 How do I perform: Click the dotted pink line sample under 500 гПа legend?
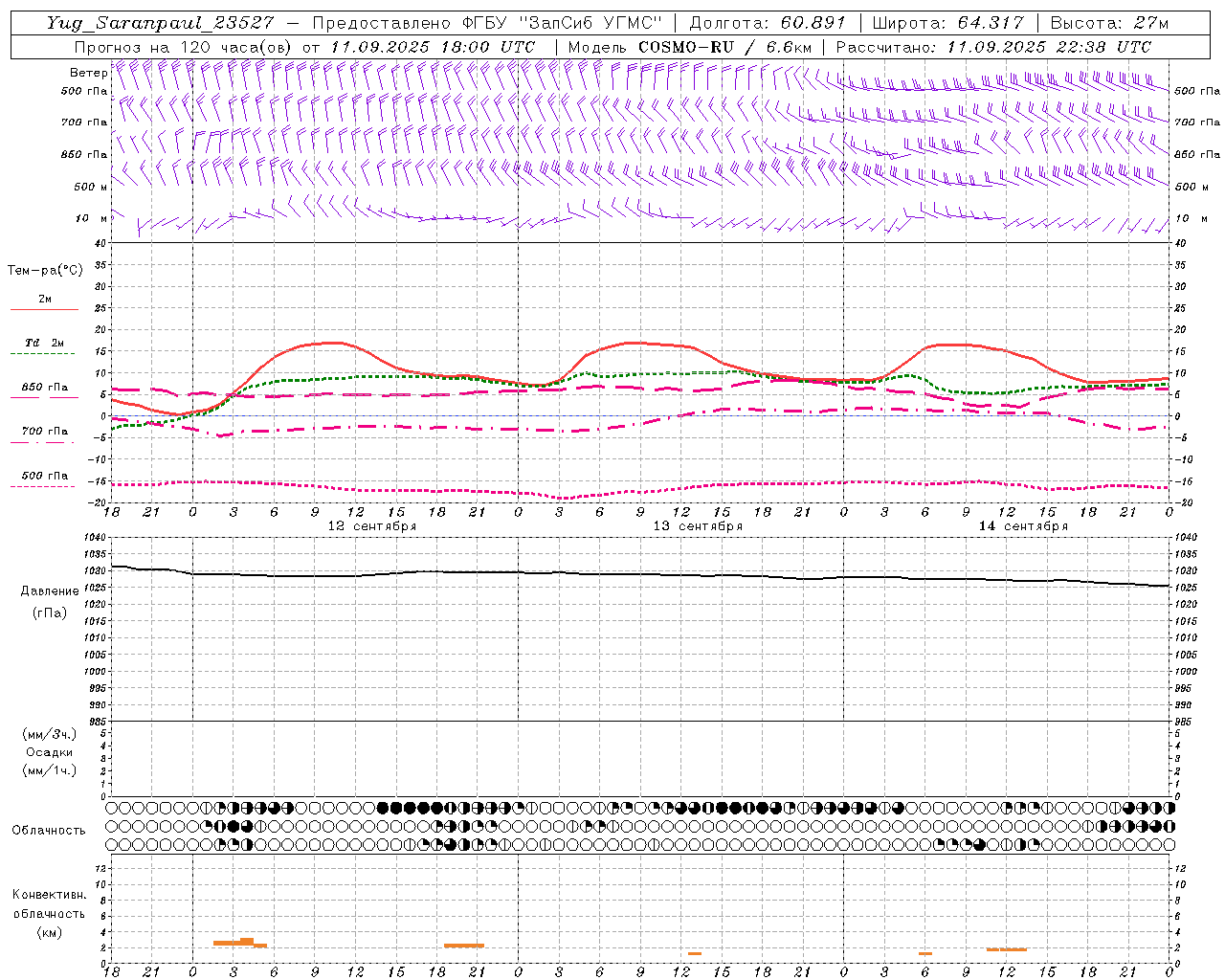pyautogui.click(x=43, y=486)
